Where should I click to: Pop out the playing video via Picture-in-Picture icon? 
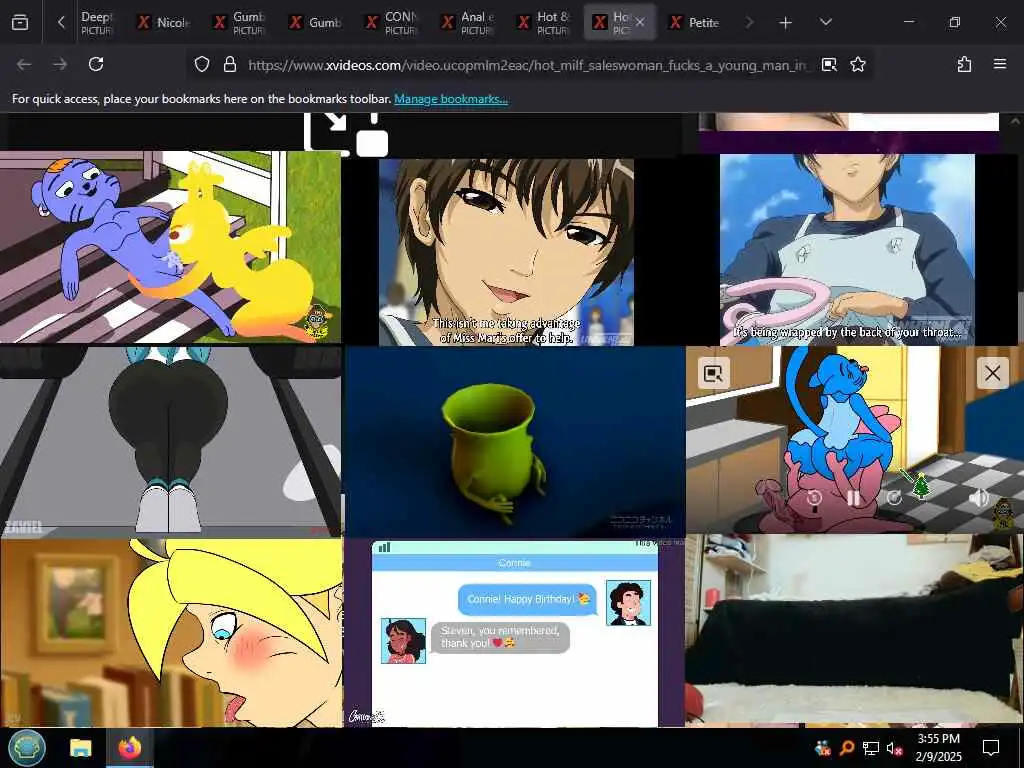click(x=713, y=374)
